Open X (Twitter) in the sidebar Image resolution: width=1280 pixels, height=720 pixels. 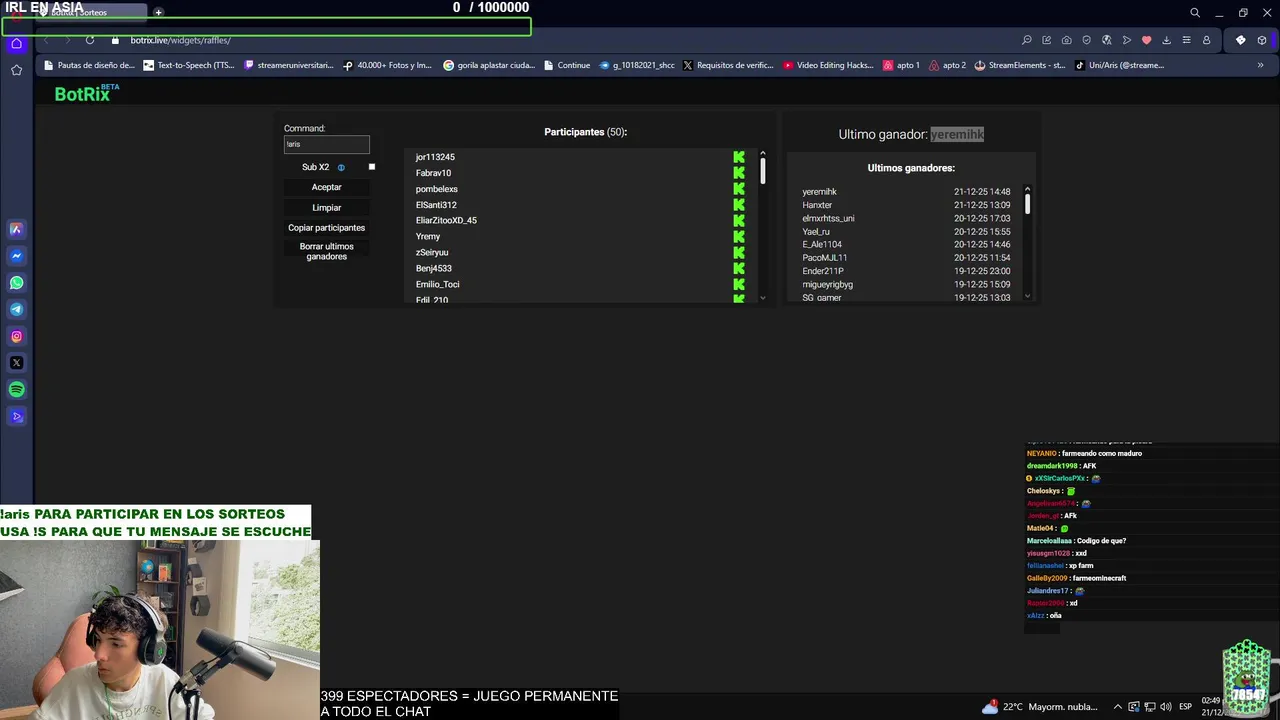pos(16,363)
